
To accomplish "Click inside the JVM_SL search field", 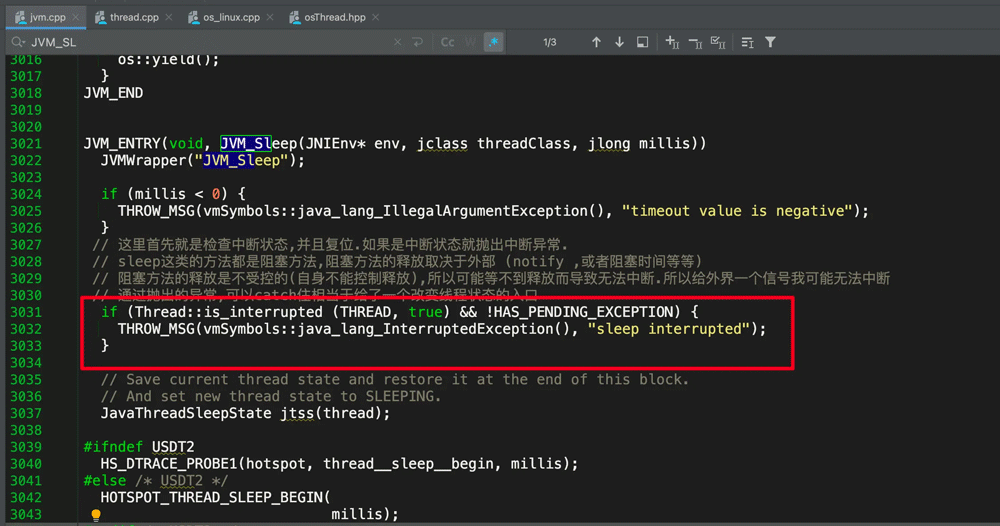I will click(x=200, y=42).
